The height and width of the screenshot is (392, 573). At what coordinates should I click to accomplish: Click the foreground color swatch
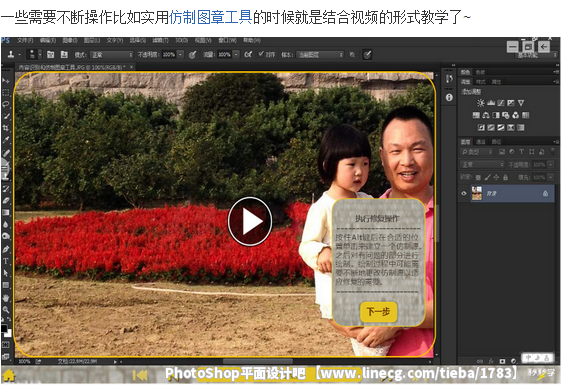point(4,328)
